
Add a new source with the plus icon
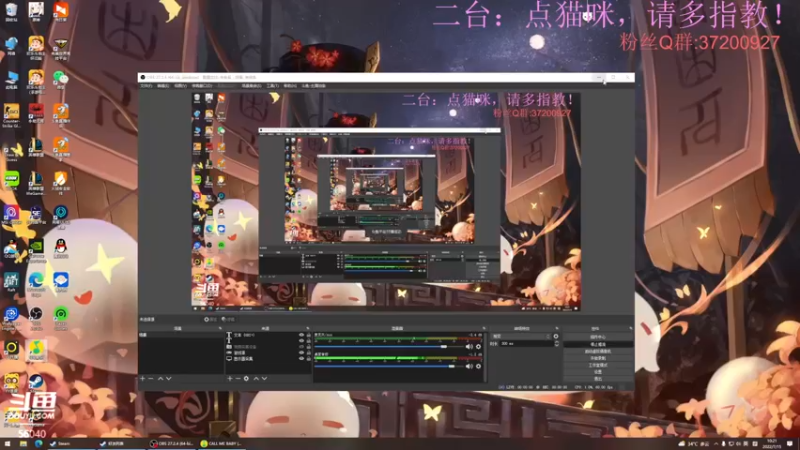click(230, 379)
